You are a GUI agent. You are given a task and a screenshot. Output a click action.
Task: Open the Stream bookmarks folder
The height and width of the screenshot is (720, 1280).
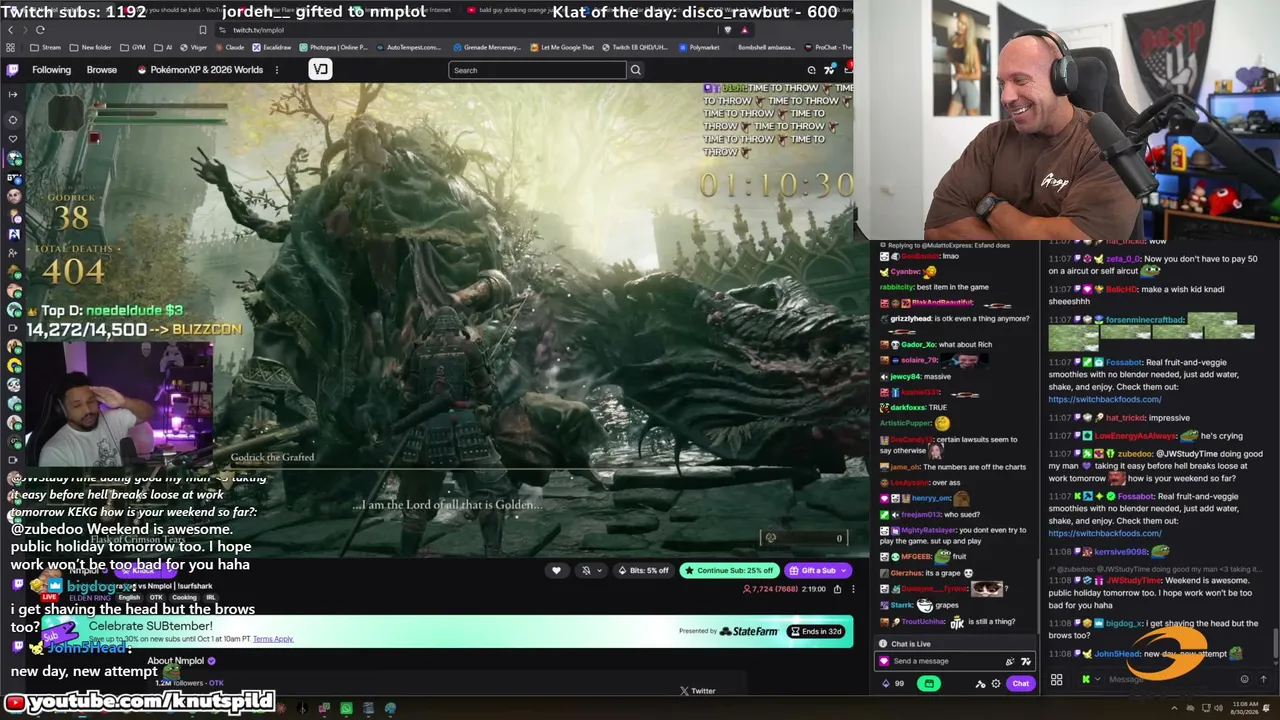46,47
